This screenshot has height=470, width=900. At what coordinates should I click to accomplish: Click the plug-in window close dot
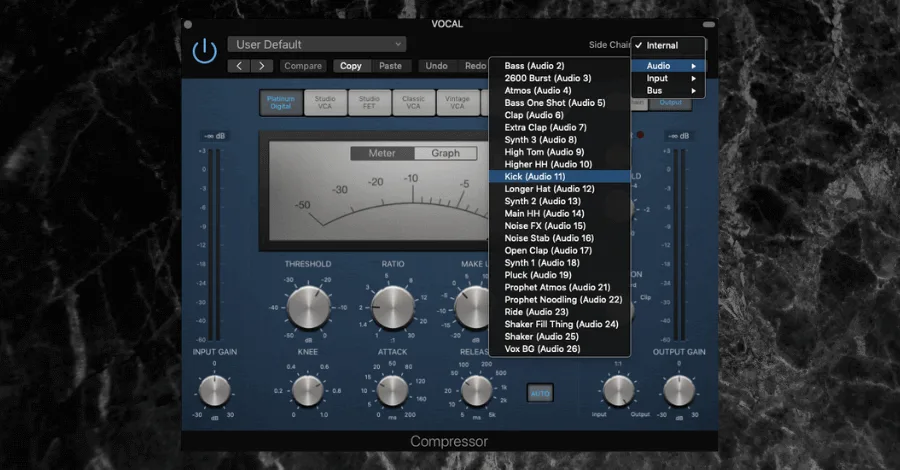click(188, 25)
